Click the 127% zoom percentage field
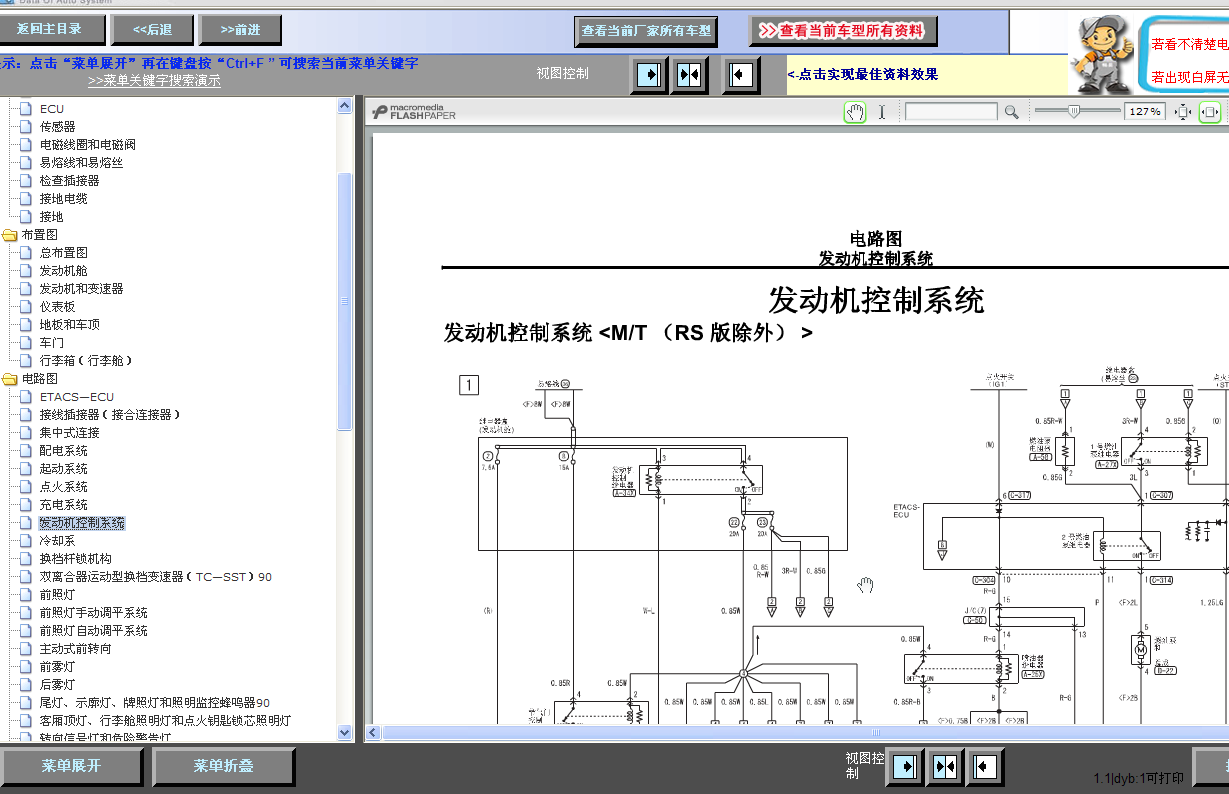 1145,112
